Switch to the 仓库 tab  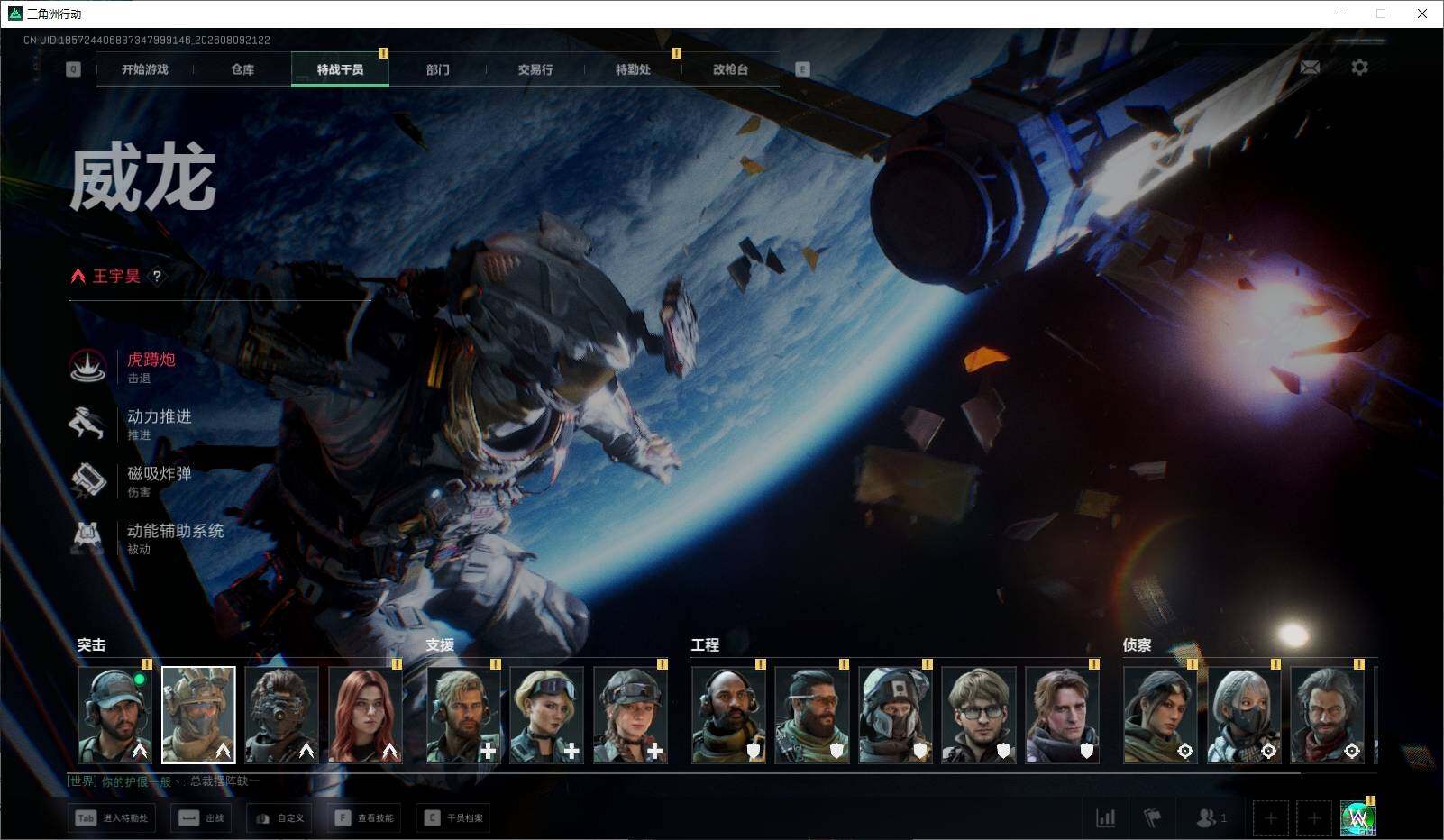pyautogui.click(x=242, y=69)
